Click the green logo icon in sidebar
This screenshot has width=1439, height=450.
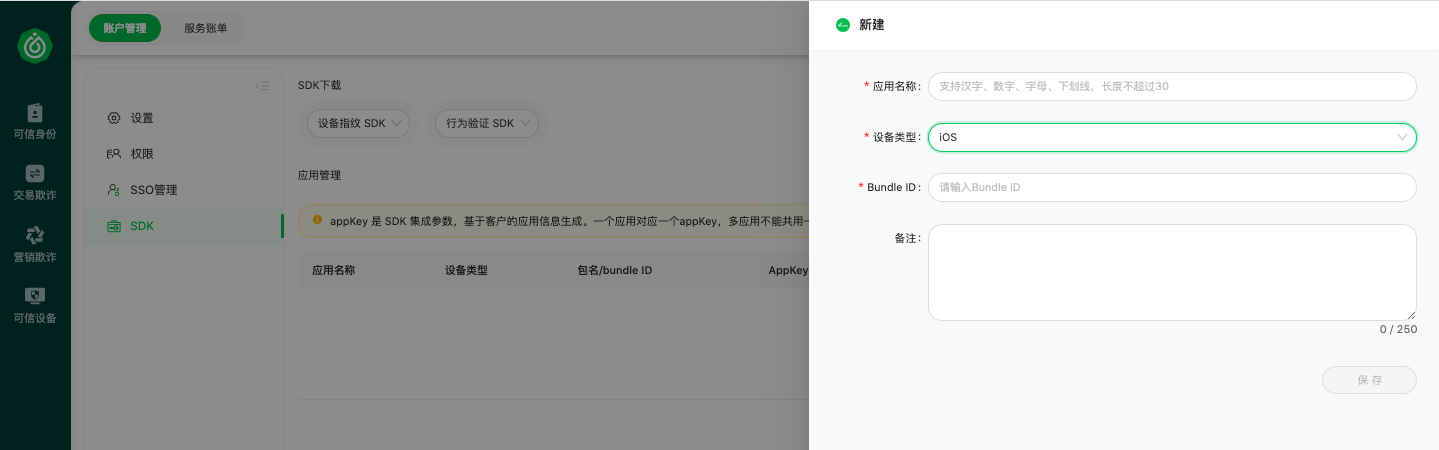(35, 46)
